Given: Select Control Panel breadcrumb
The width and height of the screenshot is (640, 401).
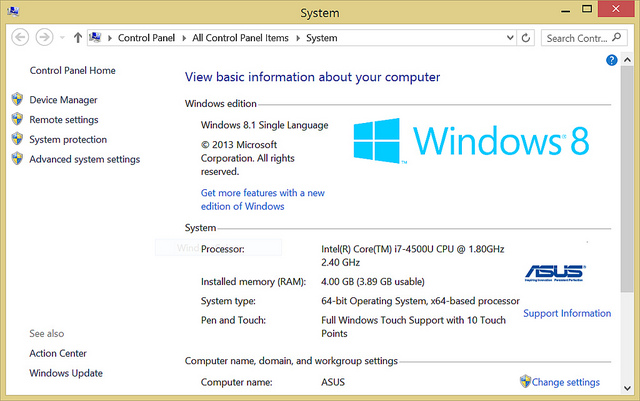Looking at the screenshot, I should tap(146, 38).
